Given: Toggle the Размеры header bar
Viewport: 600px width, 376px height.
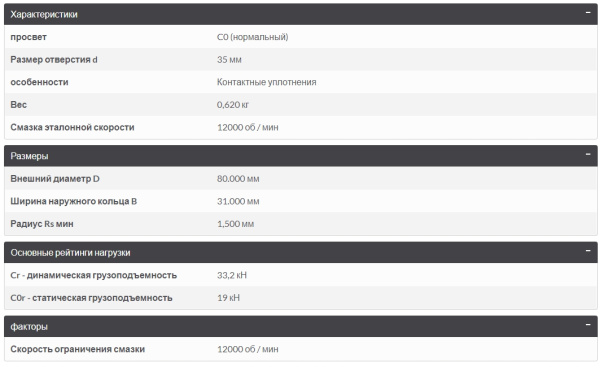Looking at the screenshot, I should (301, 156).
